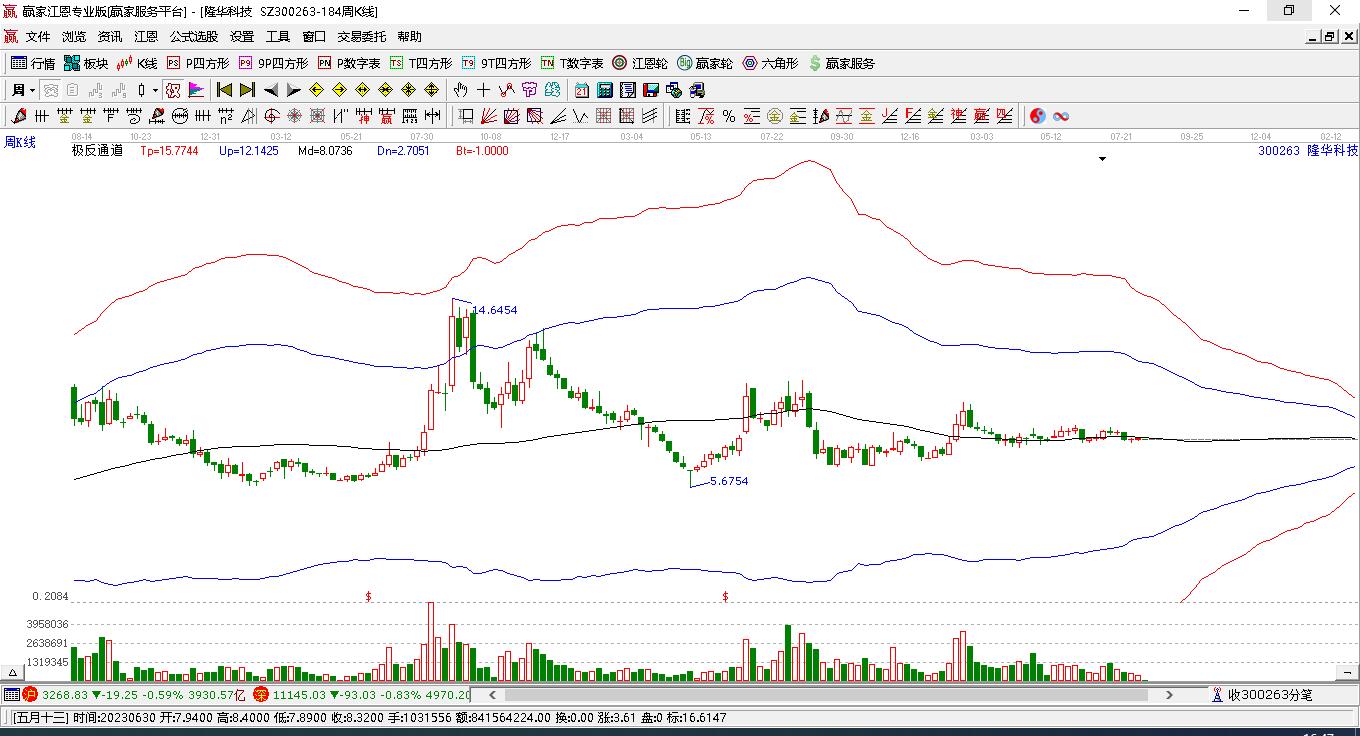1360x736 pixels.
Task: Expand the volume panel up-arrow
Action: click(x=13, y=673)
